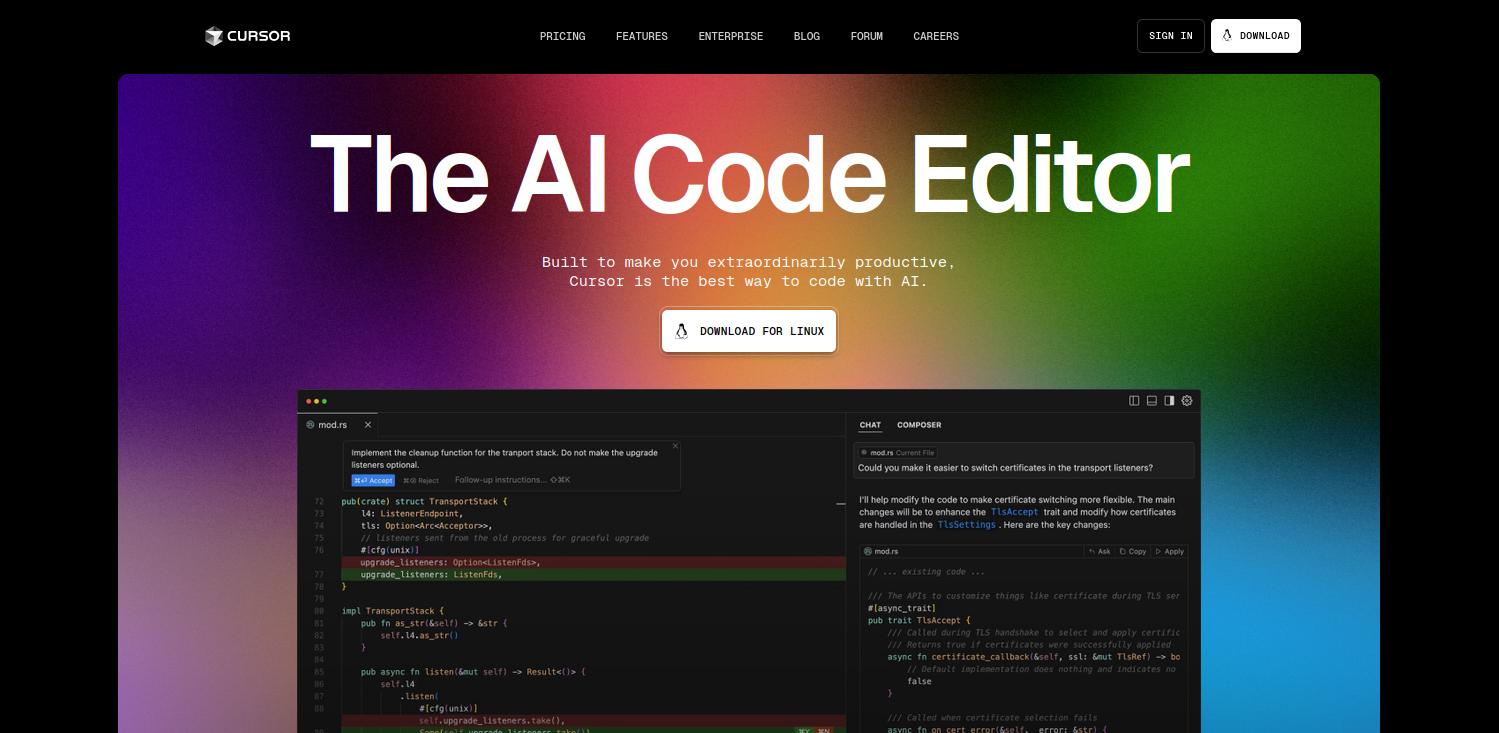
Task: Open the Careers page
Action: click(x=936, y=36)
